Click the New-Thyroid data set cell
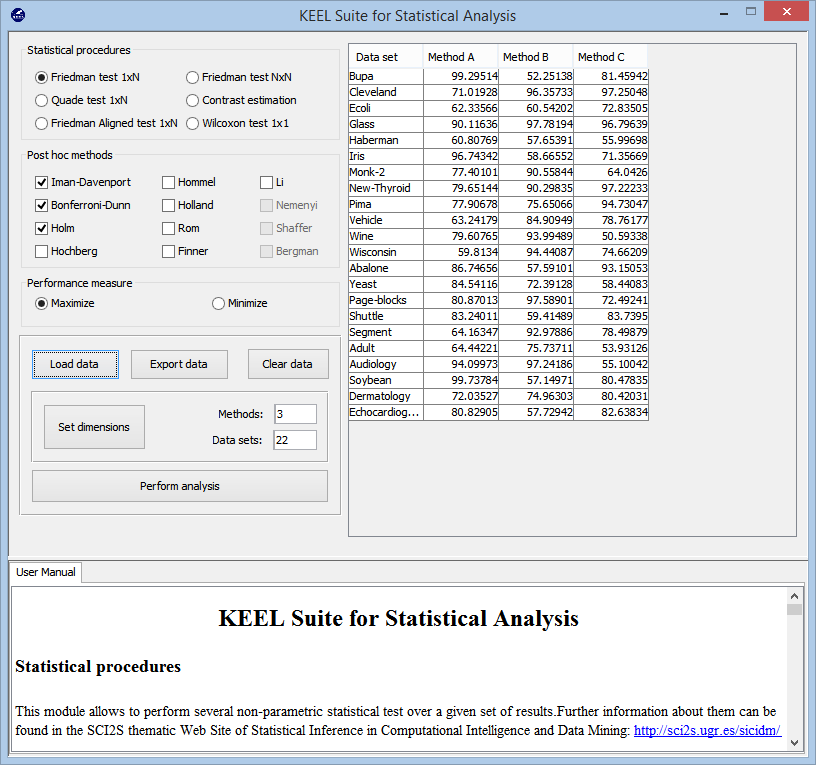This screenshot has width=816, height=765. click(386, 188)
